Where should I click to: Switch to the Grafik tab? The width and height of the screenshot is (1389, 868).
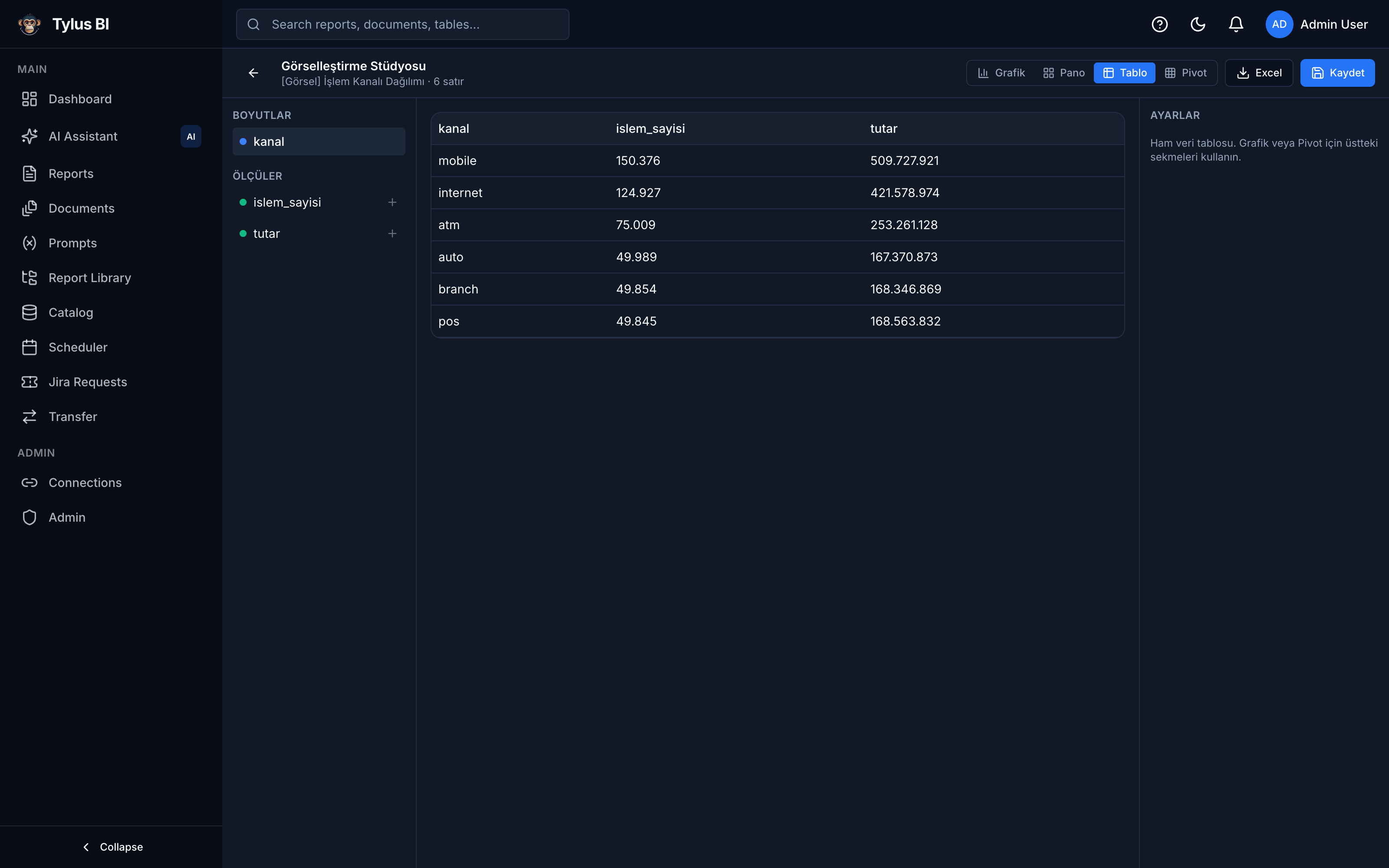(1001, 73)
